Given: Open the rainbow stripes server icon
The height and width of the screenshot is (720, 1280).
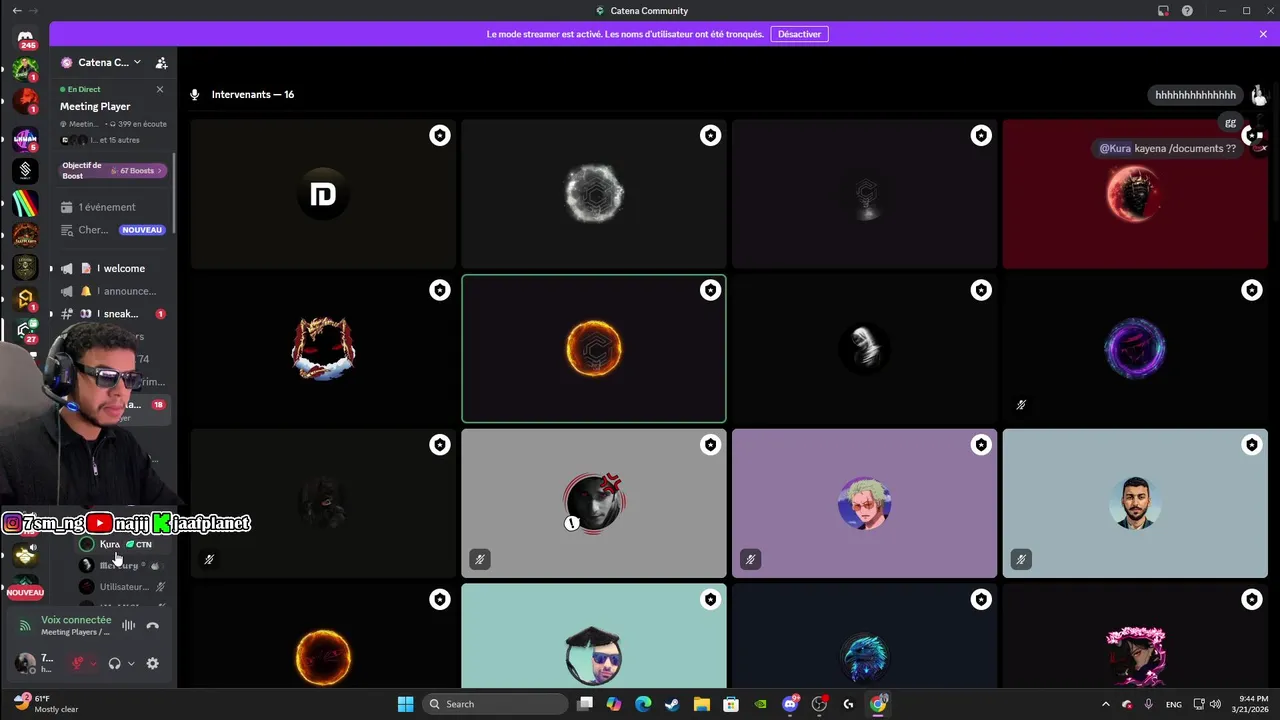Looking at the screenshot, I should click(26, 203).
